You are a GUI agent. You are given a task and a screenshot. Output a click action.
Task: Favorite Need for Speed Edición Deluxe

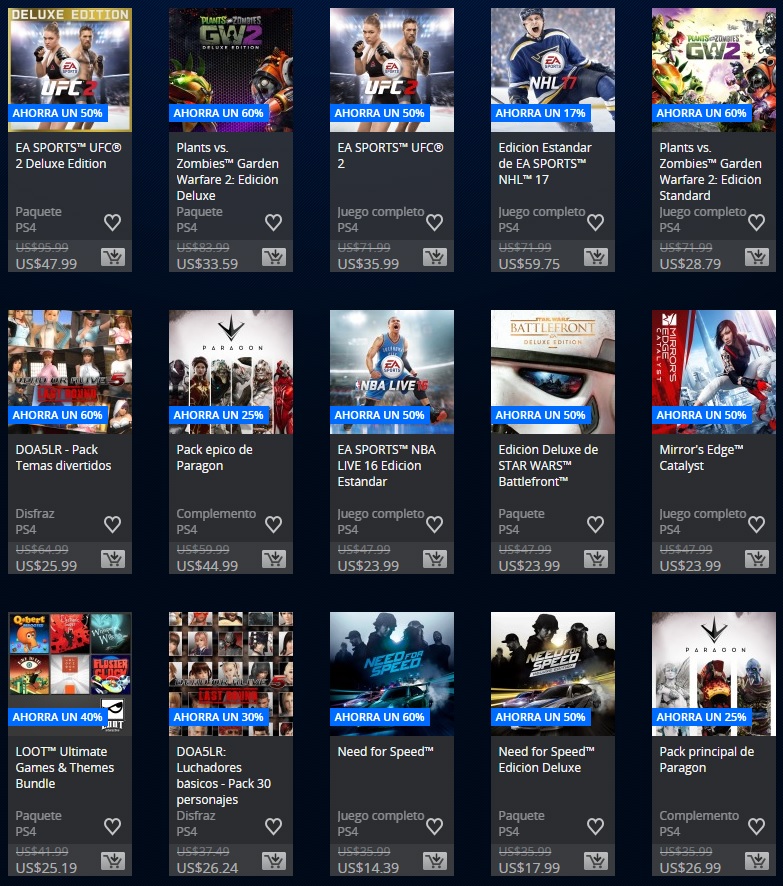tap(596, 826)
